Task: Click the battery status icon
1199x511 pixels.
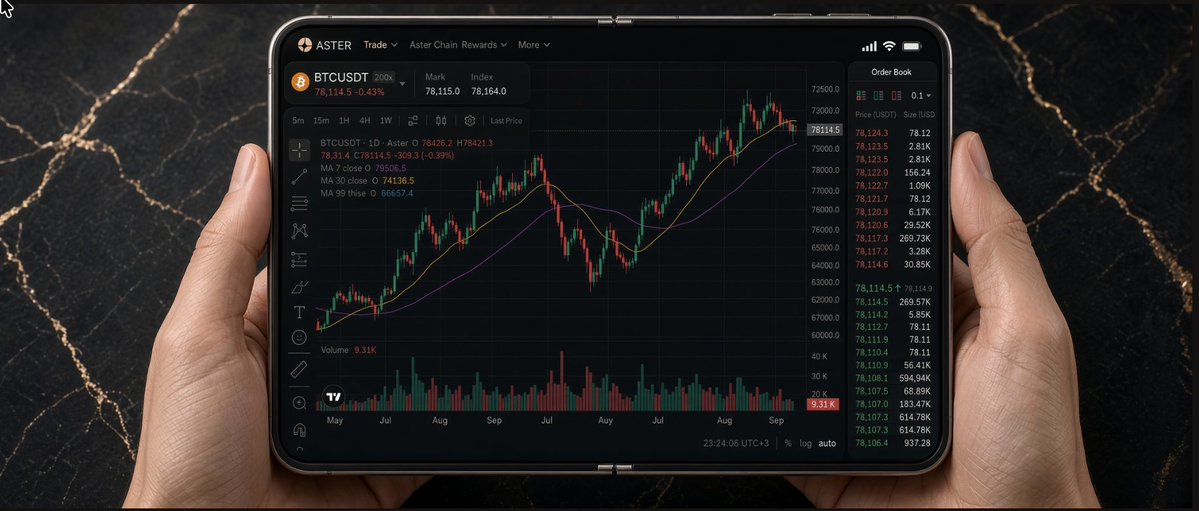Action: click(x=911, y=47)
